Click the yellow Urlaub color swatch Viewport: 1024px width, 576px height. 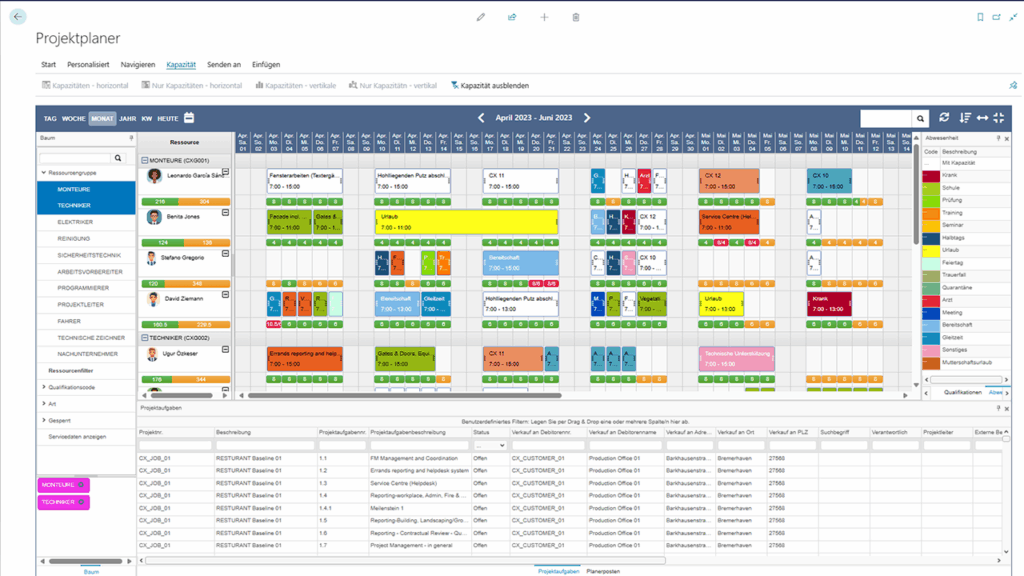tap(929, 251)
